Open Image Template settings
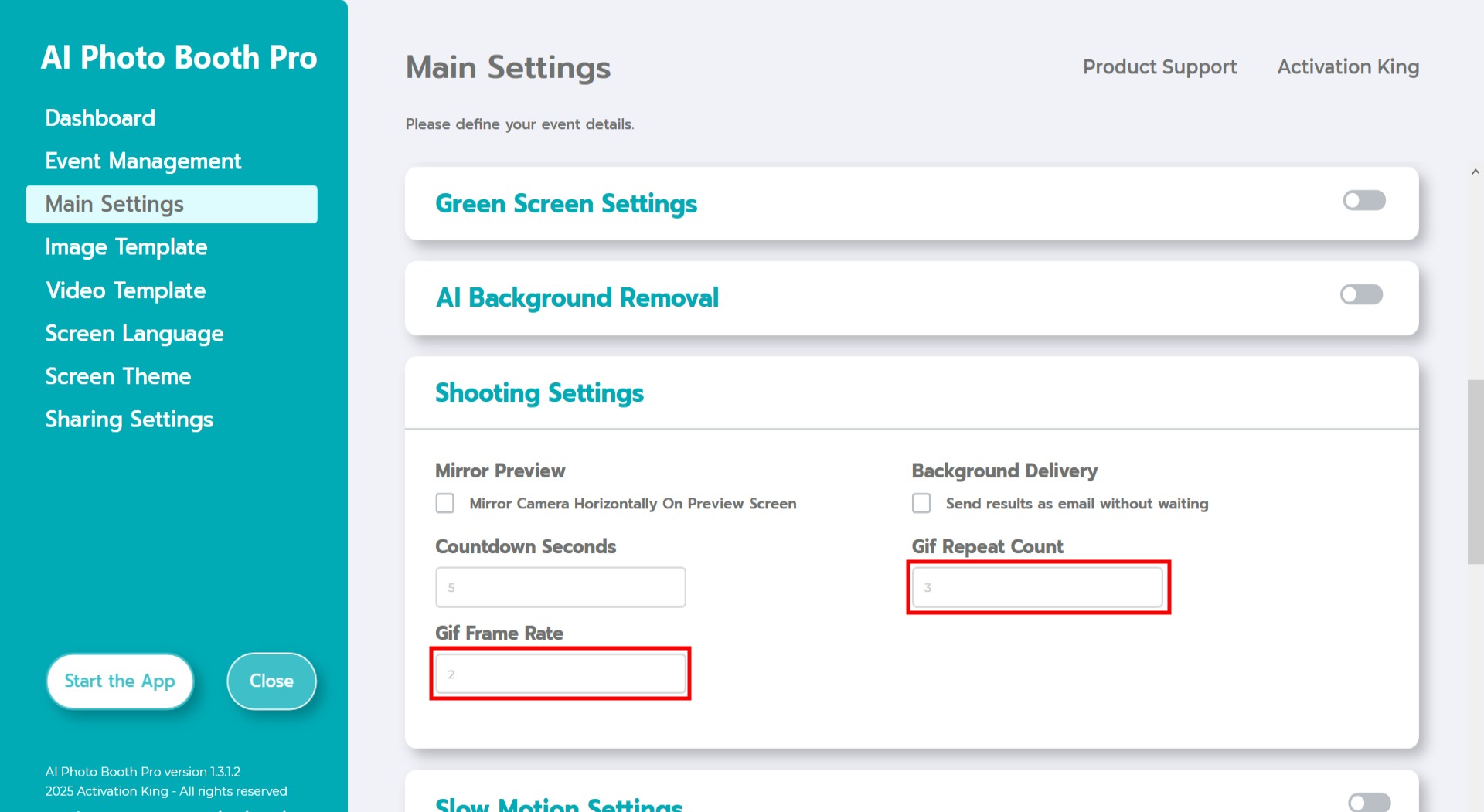The height and width of the screenshot is (812, 1484). pos(126,247)
